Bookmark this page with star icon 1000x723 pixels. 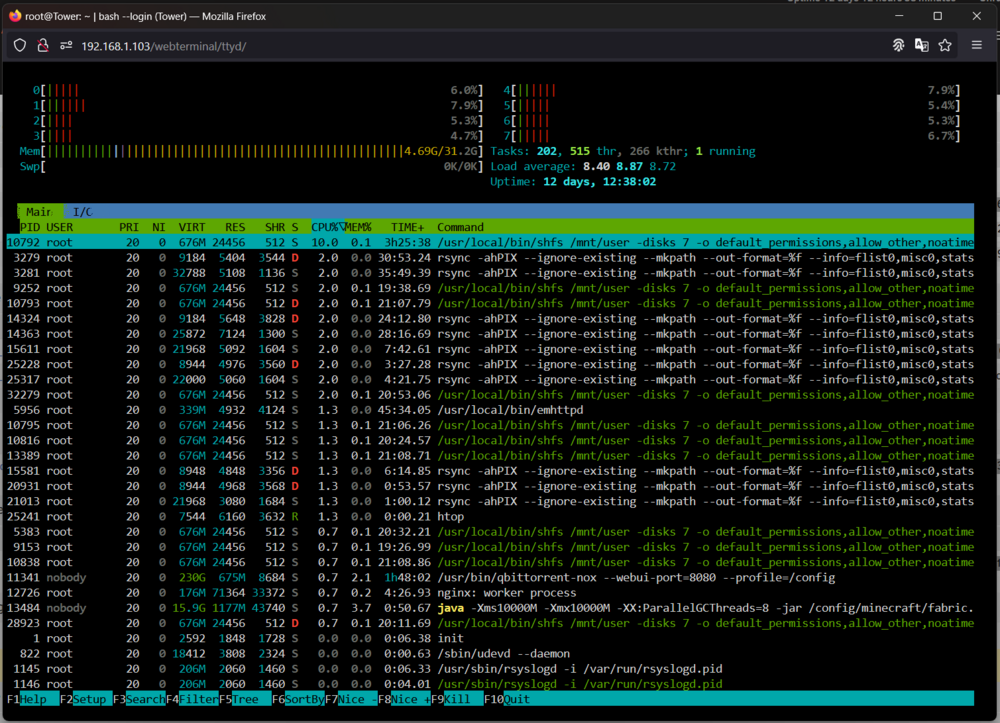tap(945, 45)
